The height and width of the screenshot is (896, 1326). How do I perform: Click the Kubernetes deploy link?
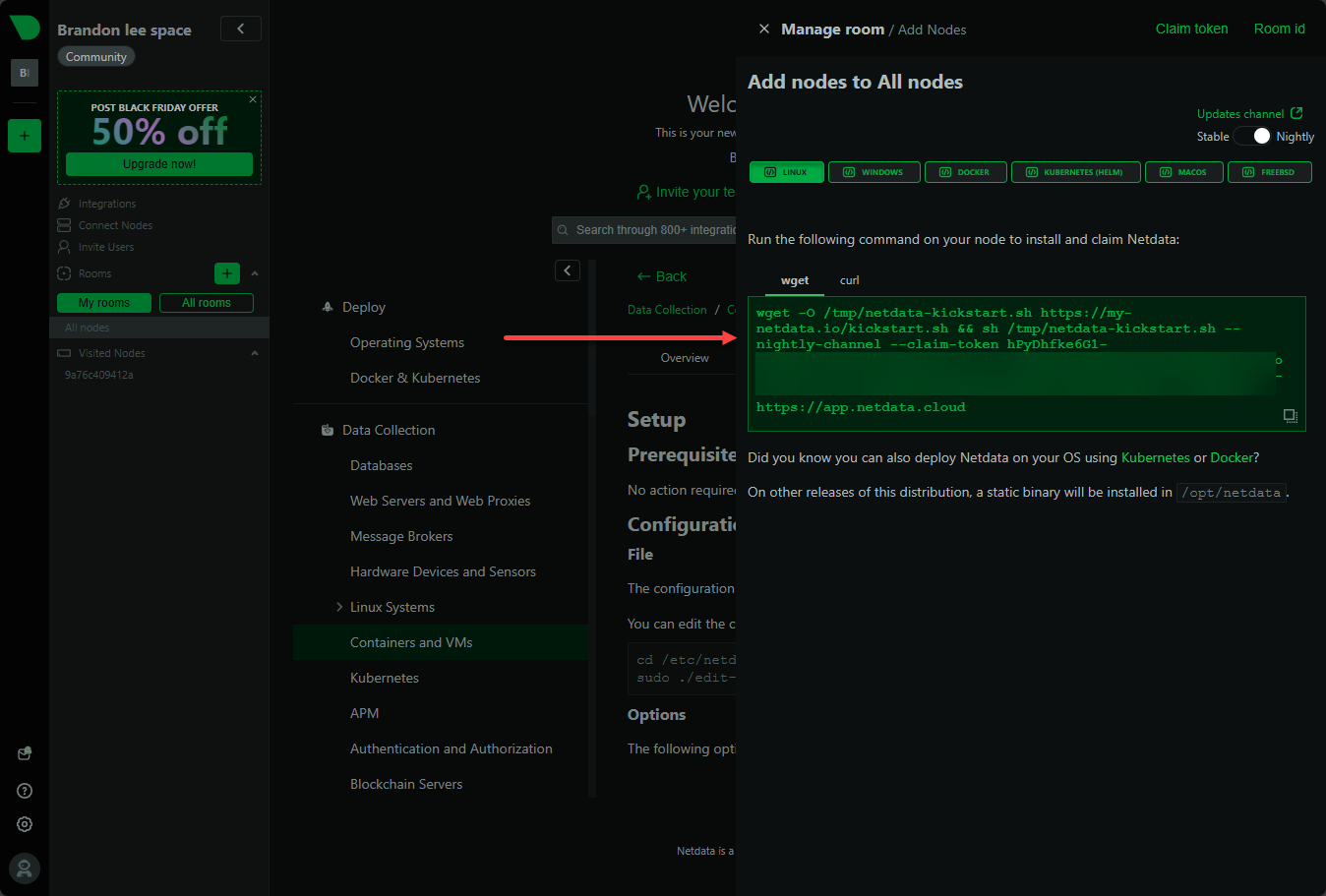pos(1155,457)
